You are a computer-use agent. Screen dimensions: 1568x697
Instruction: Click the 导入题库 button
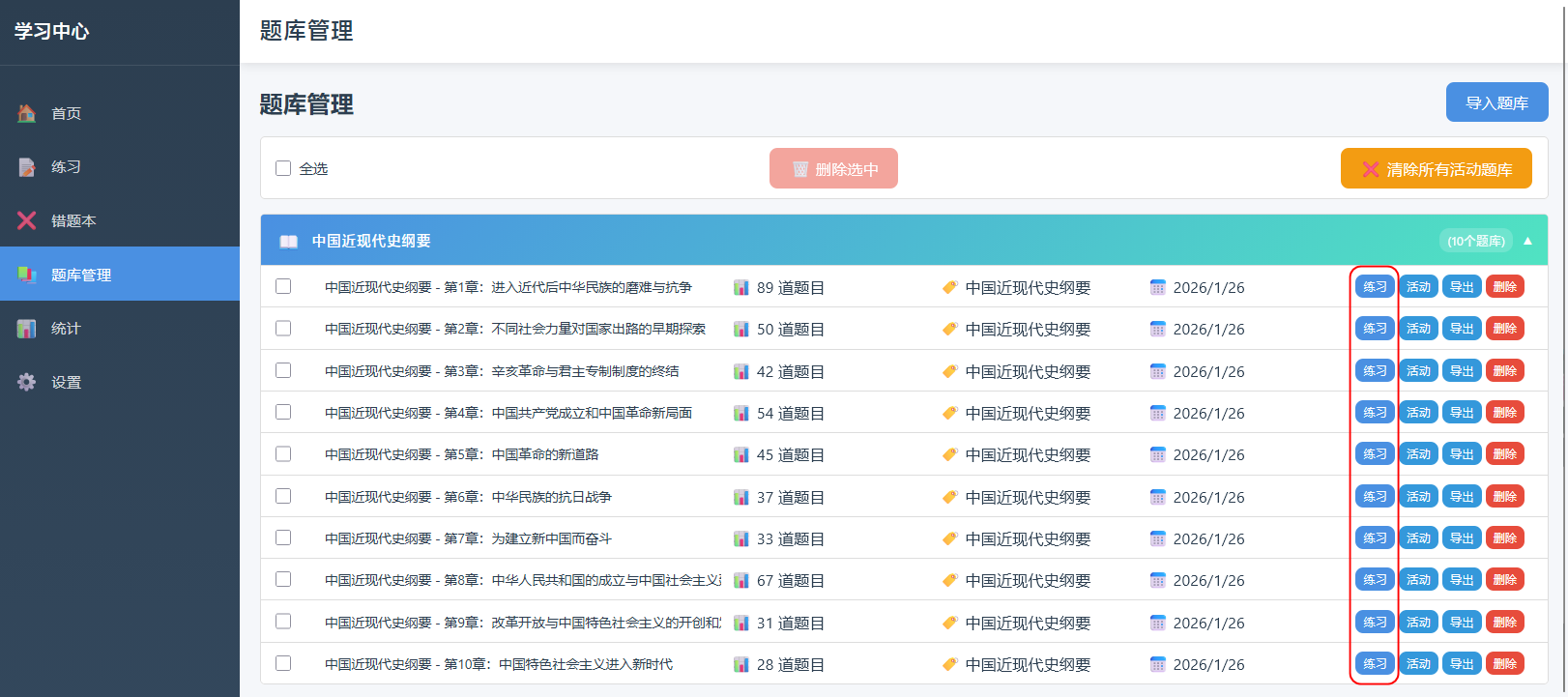pyautogui.click(x=1496, y=102)
